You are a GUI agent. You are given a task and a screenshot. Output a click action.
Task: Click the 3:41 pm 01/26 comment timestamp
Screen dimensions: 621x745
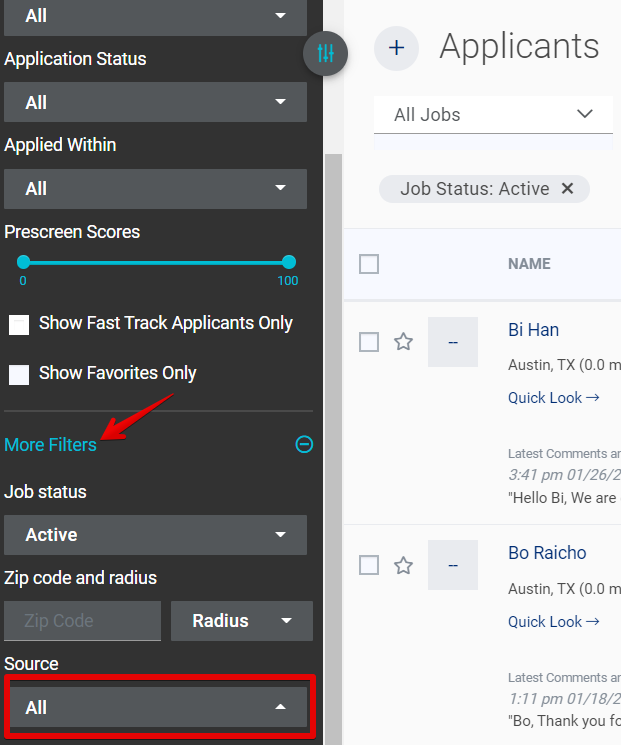564,475
